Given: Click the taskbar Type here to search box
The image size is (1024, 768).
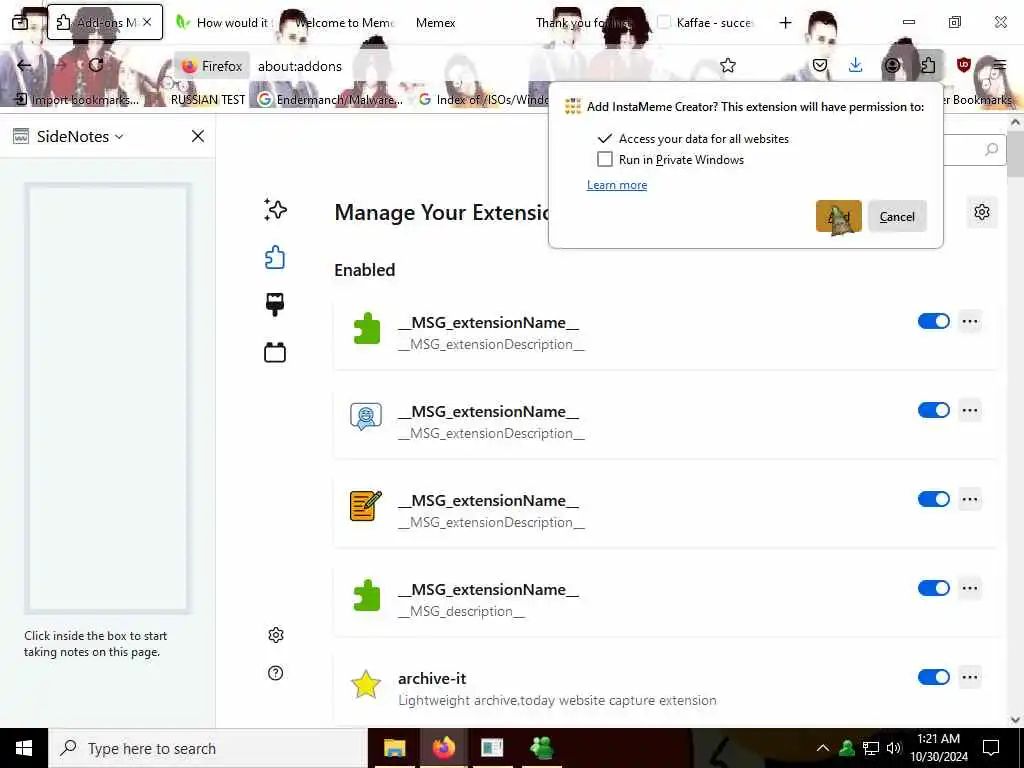Looking at the screenshot, I should tap(208, 748).
